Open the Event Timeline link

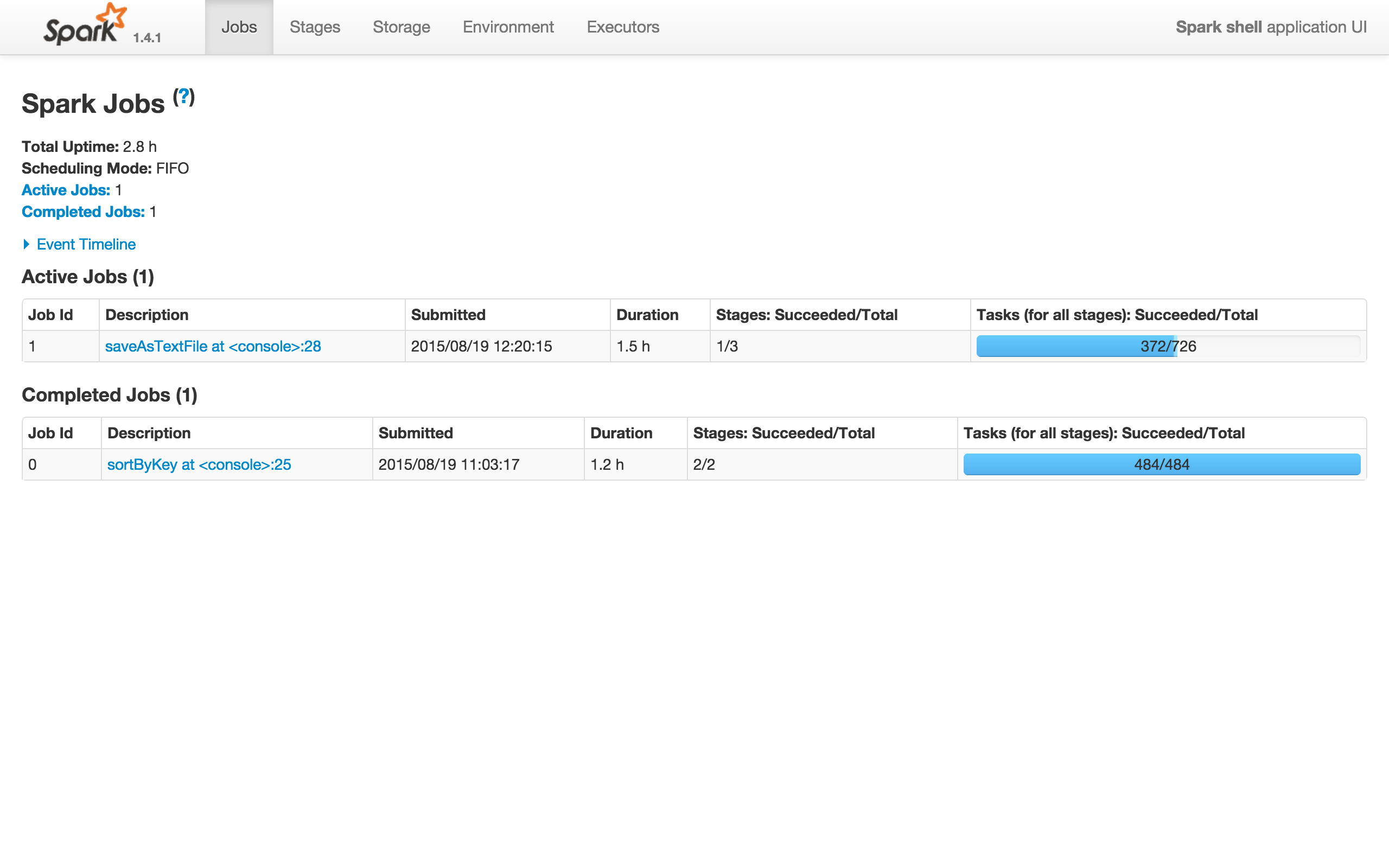pyautogui.click(x=86, y=244)
